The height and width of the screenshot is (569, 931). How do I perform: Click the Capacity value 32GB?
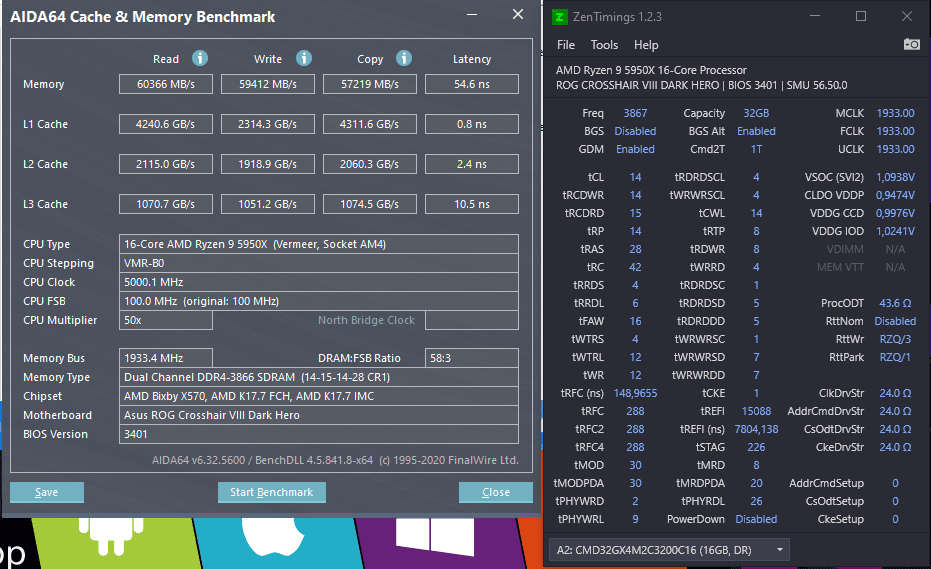756,113
